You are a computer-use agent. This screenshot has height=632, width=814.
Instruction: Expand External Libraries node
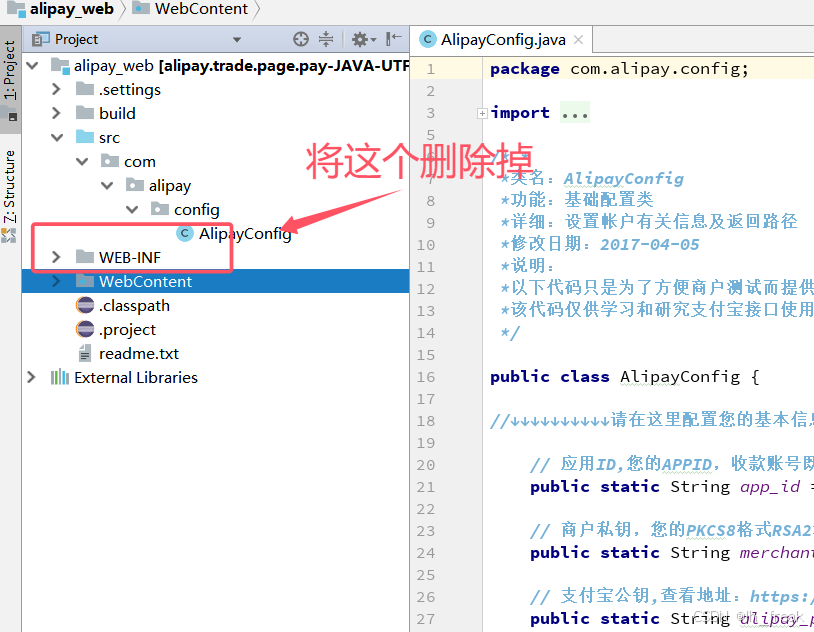pyautogui.click(x=32, y=377)
